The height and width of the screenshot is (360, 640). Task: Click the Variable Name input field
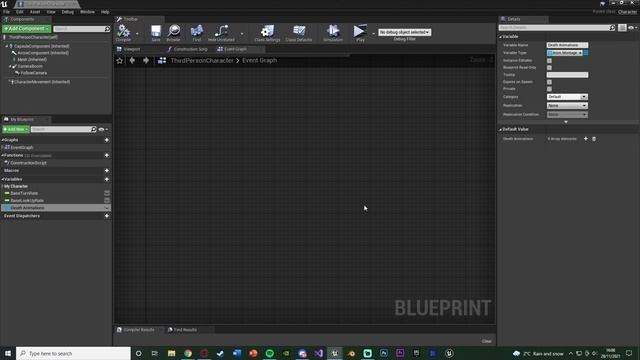(567, 45)
